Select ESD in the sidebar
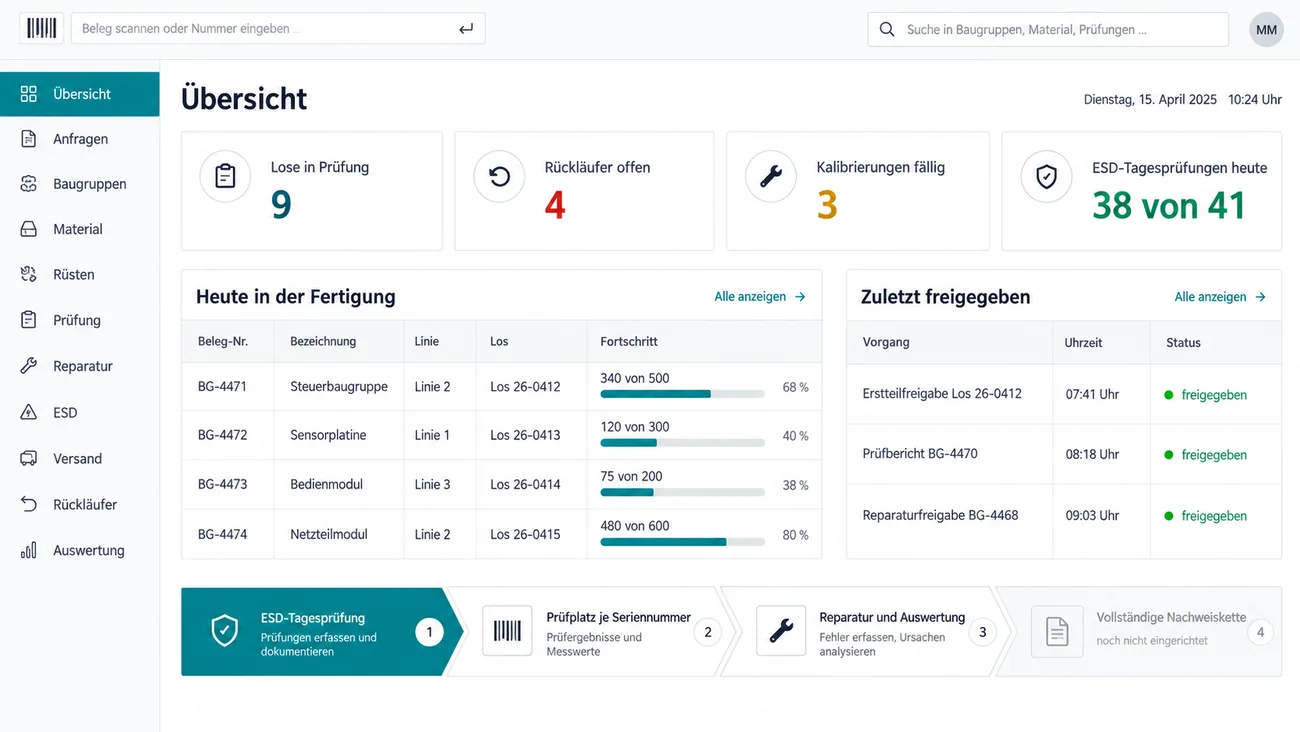Screen dimensions: 1300x732 (80, 412)
